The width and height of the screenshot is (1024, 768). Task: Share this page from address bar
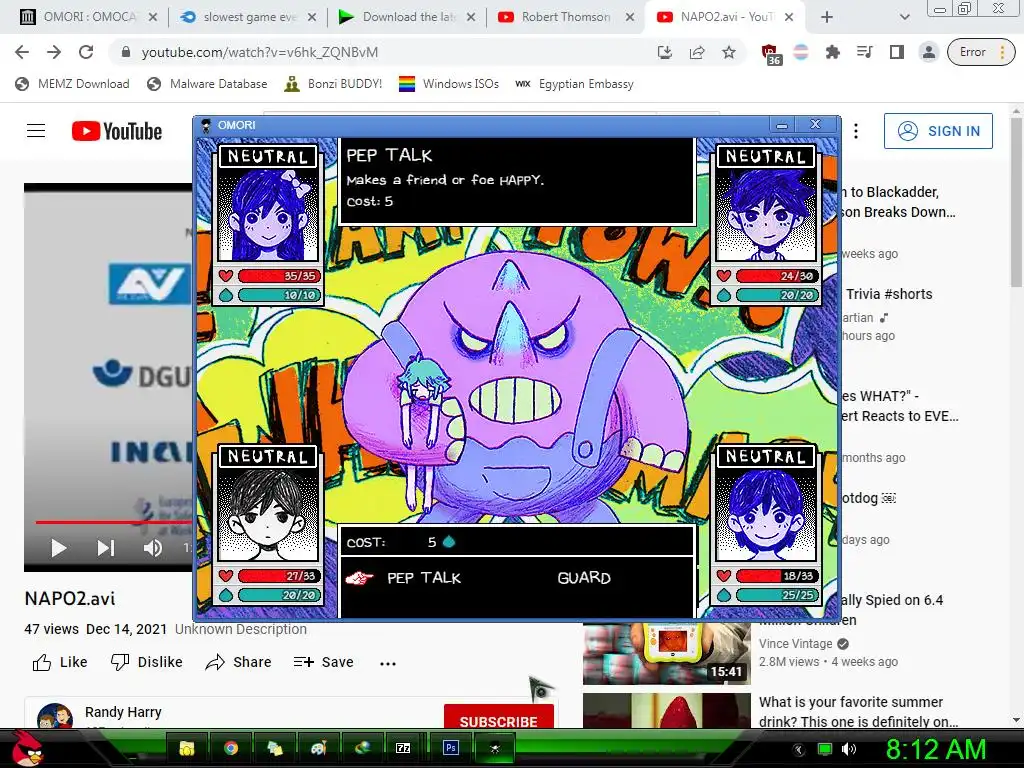point(697,52)
